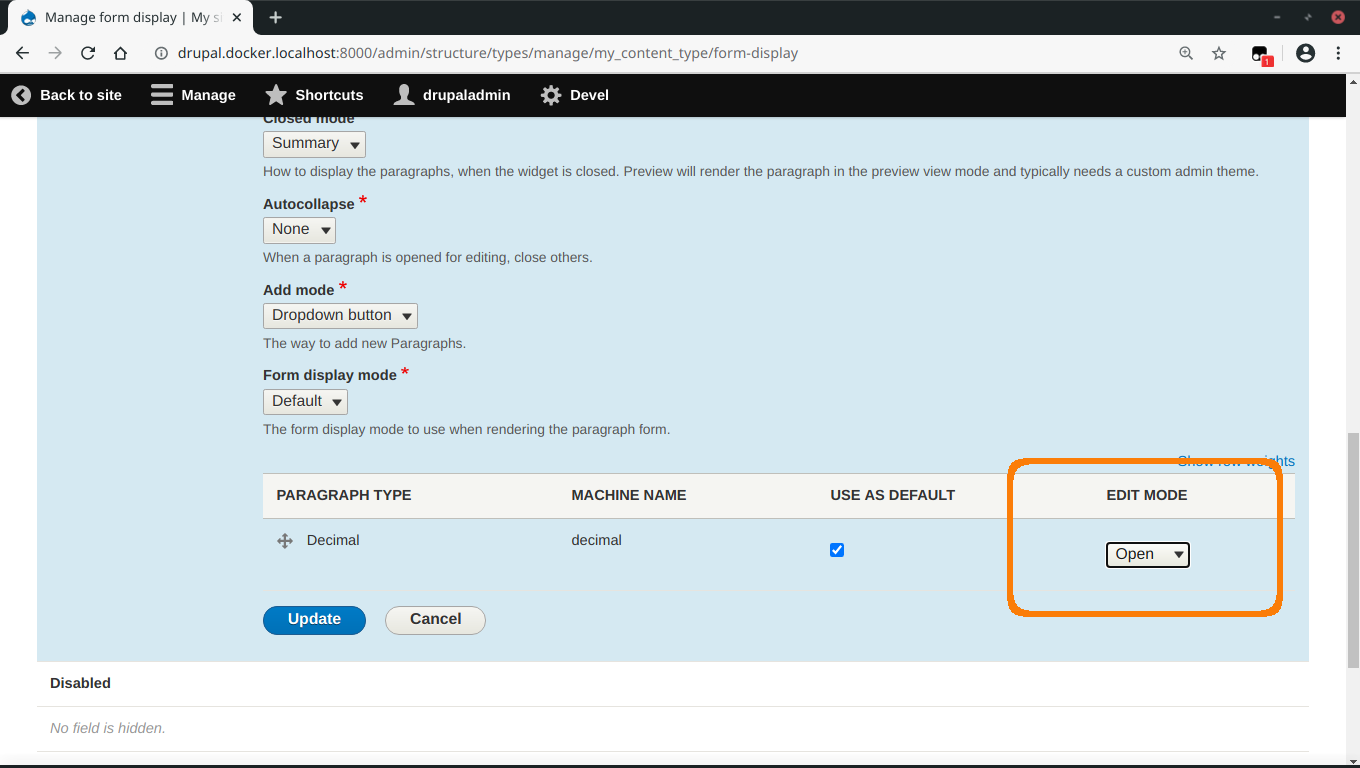Click the Show row weights link
This screenshot has height=768, width=1360.
pyautogui.click(x=1237, y=461)
